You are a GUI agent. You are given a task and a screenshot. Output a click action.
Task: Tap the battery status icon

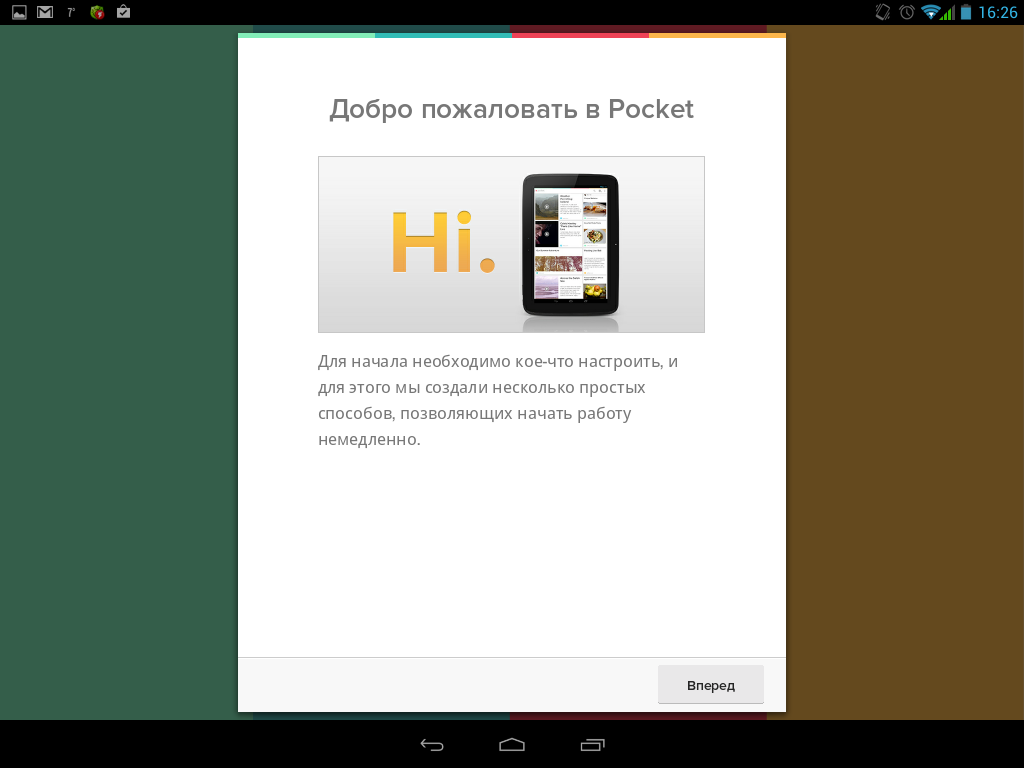966,12
